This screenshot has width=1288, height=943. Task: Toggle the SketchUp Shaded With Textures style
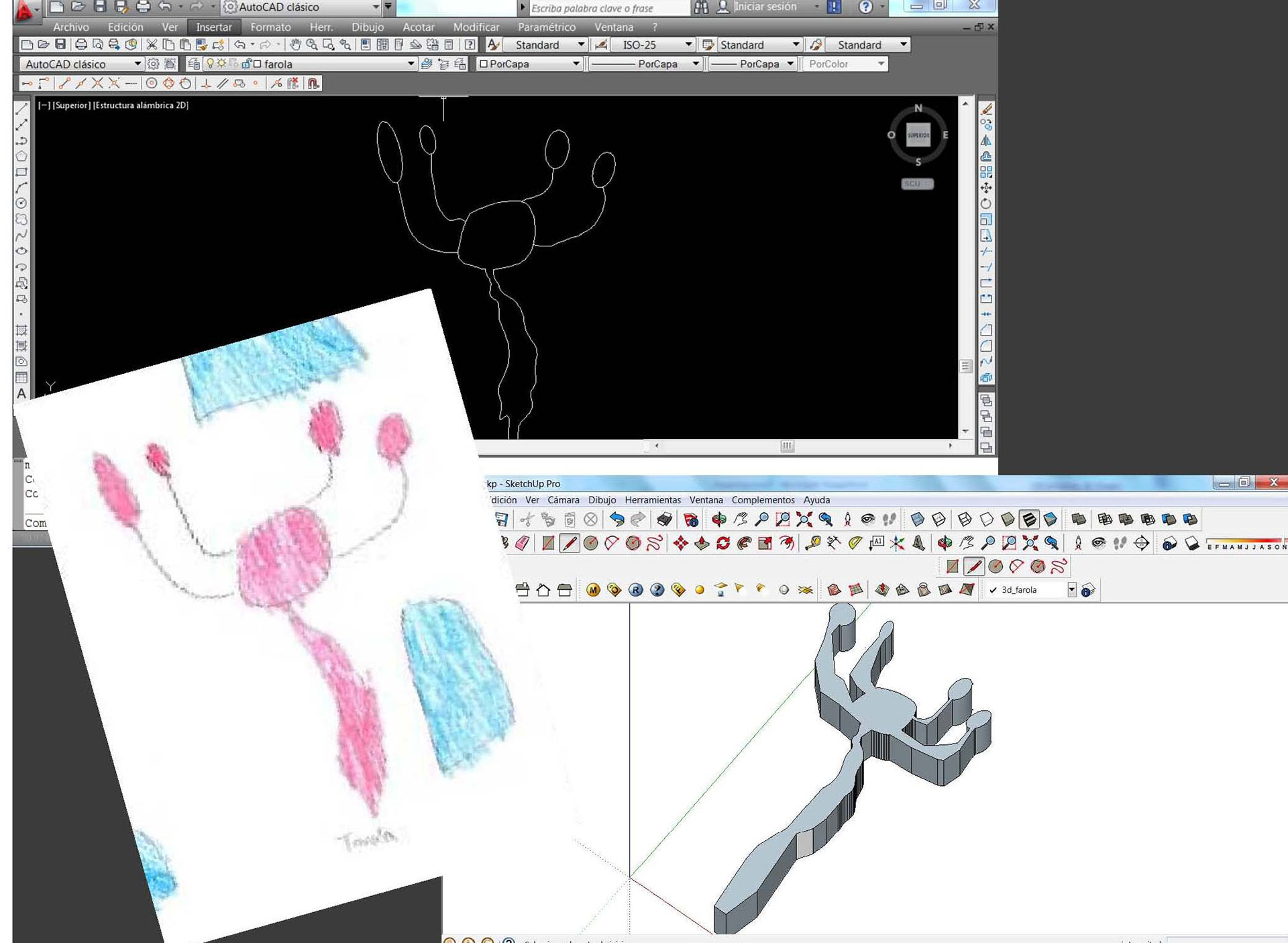(1028, 519)
